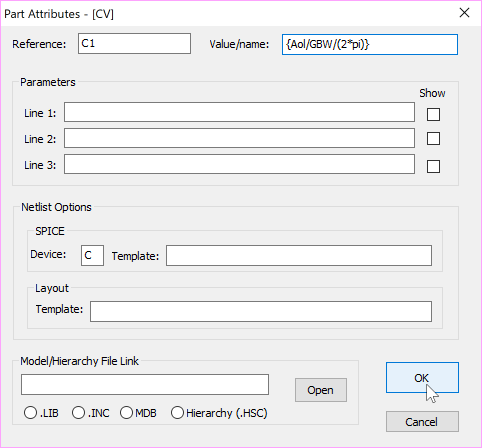Click Open for the model file link

pyautogui.click(x=321, y=390)
